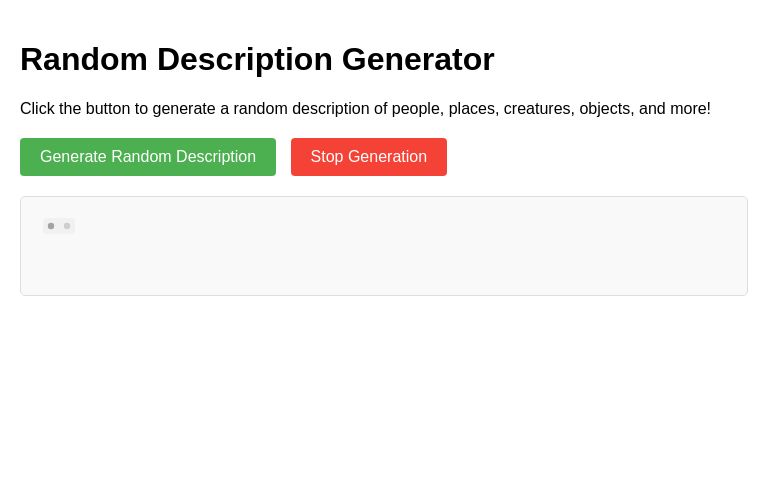The image size is (768, 480).
Task: Click the word "Click" starting the instructions
Action: [37, 108]
